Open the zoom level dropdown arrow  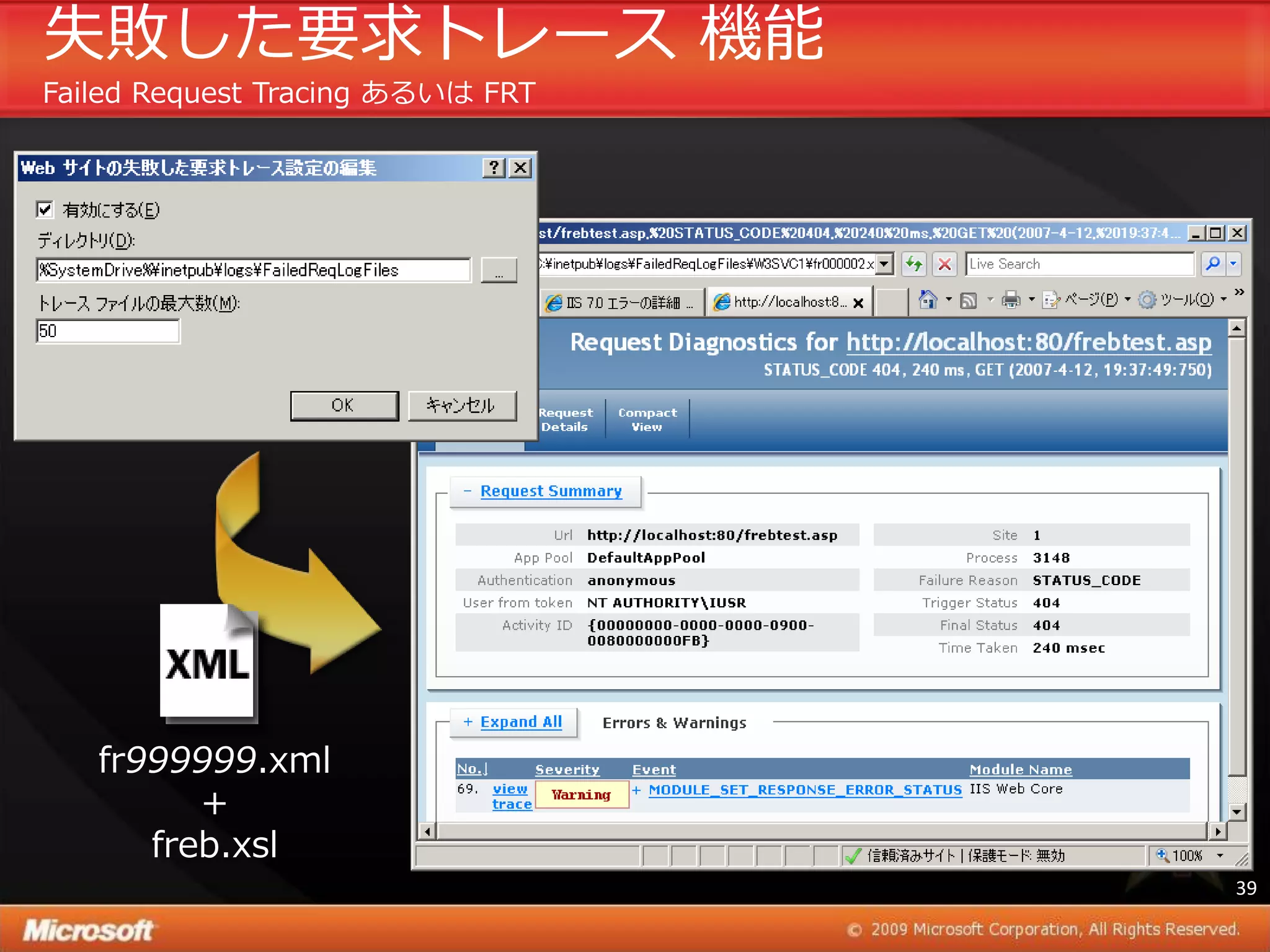point(1220,856)
